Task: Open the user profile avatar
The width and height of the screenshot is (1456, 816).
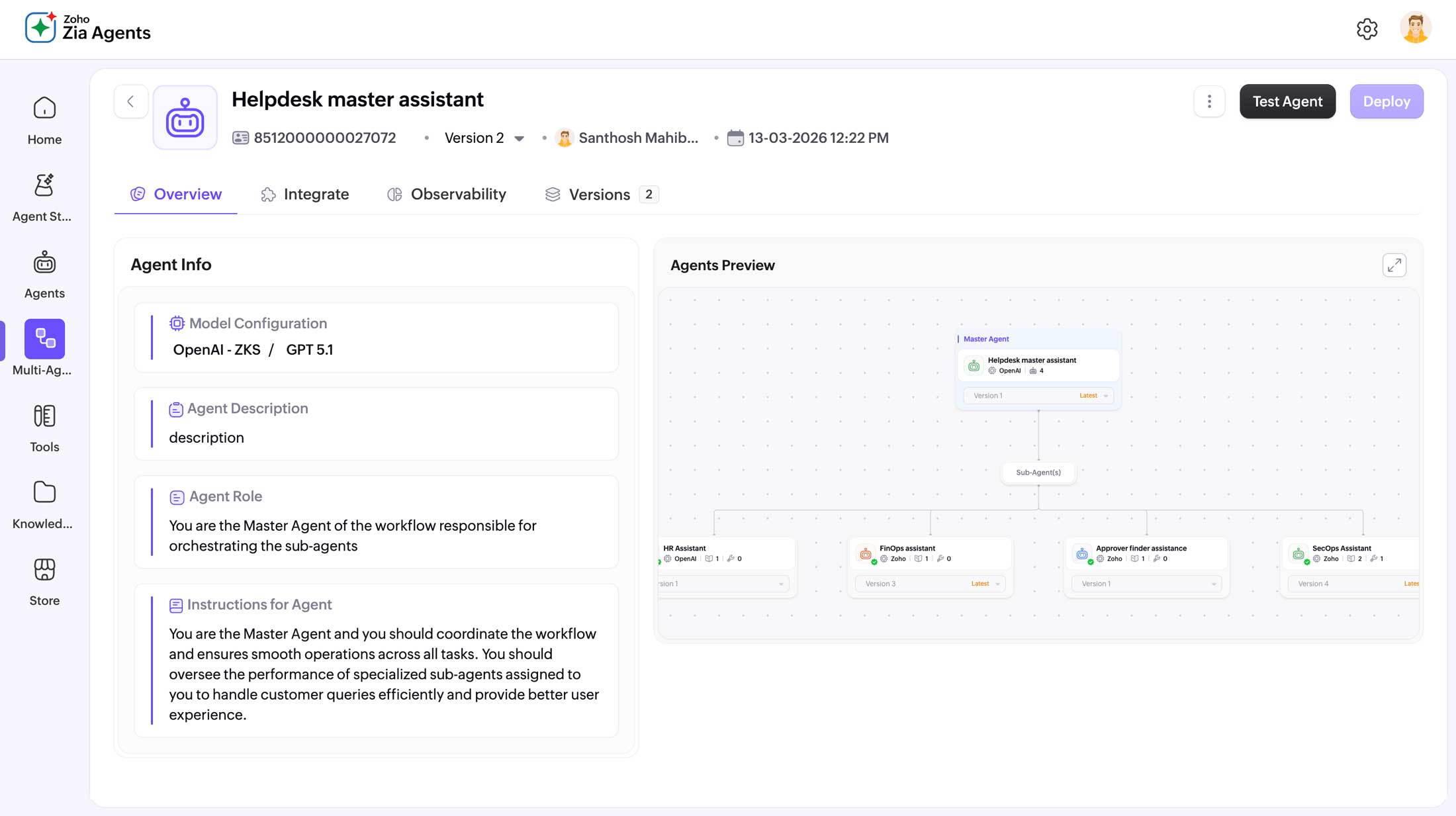Action: pyautogui.click(x=1415, y=28)
